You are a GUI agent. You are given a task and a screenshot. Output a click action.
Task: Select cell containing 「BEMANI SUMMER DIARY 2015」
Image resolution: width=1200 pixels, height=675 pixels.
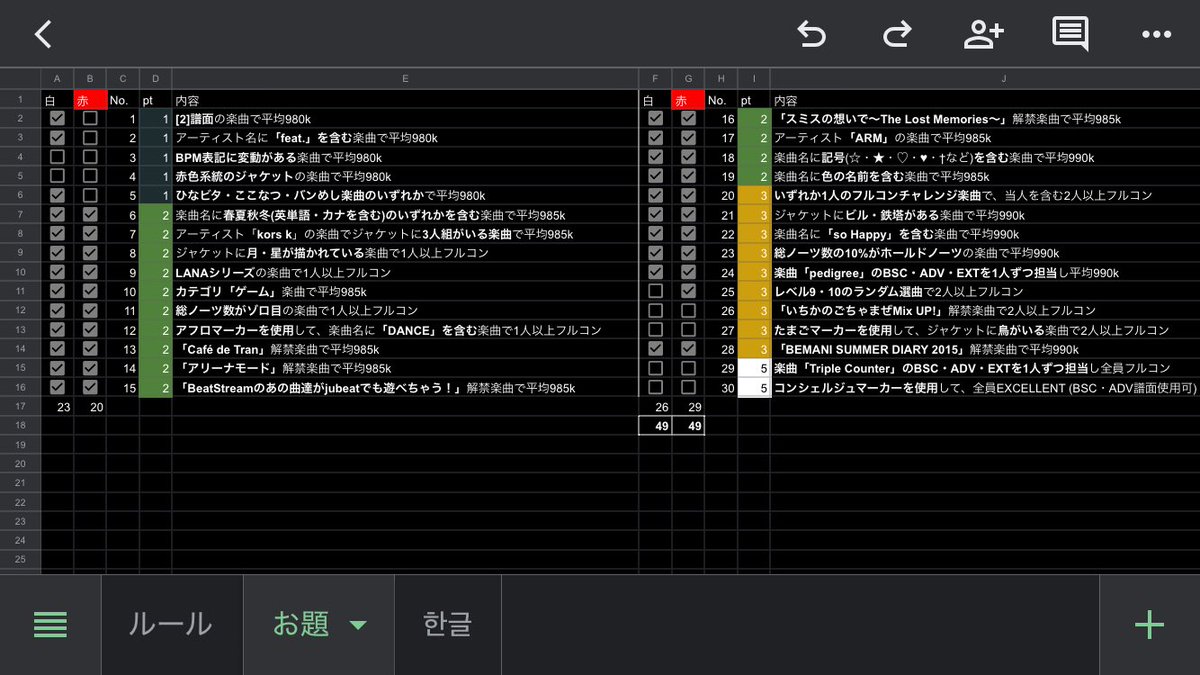[x=985, y=349]
